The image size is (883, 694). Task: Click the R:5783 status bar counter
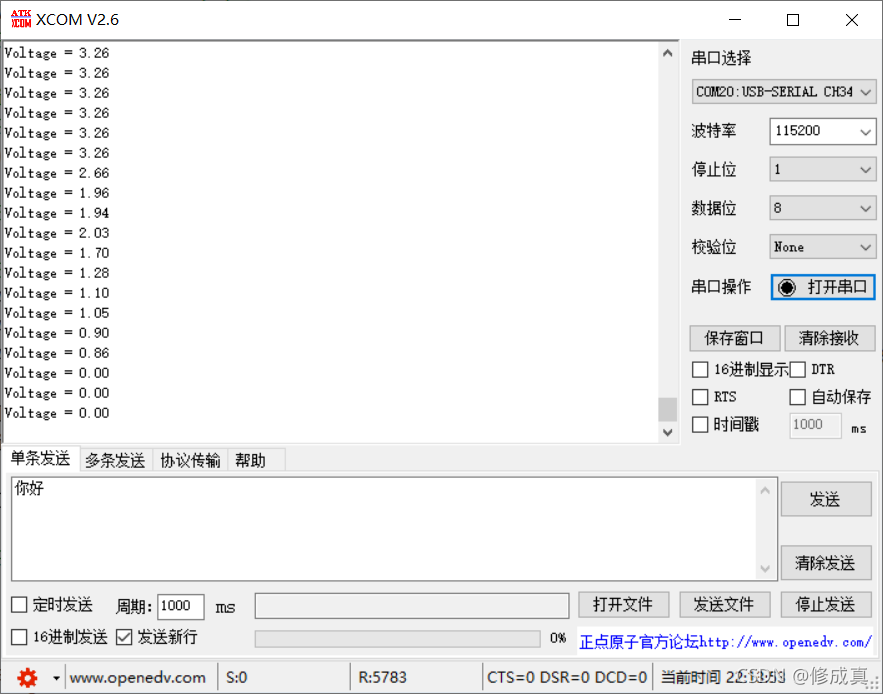tap(382, 677)
